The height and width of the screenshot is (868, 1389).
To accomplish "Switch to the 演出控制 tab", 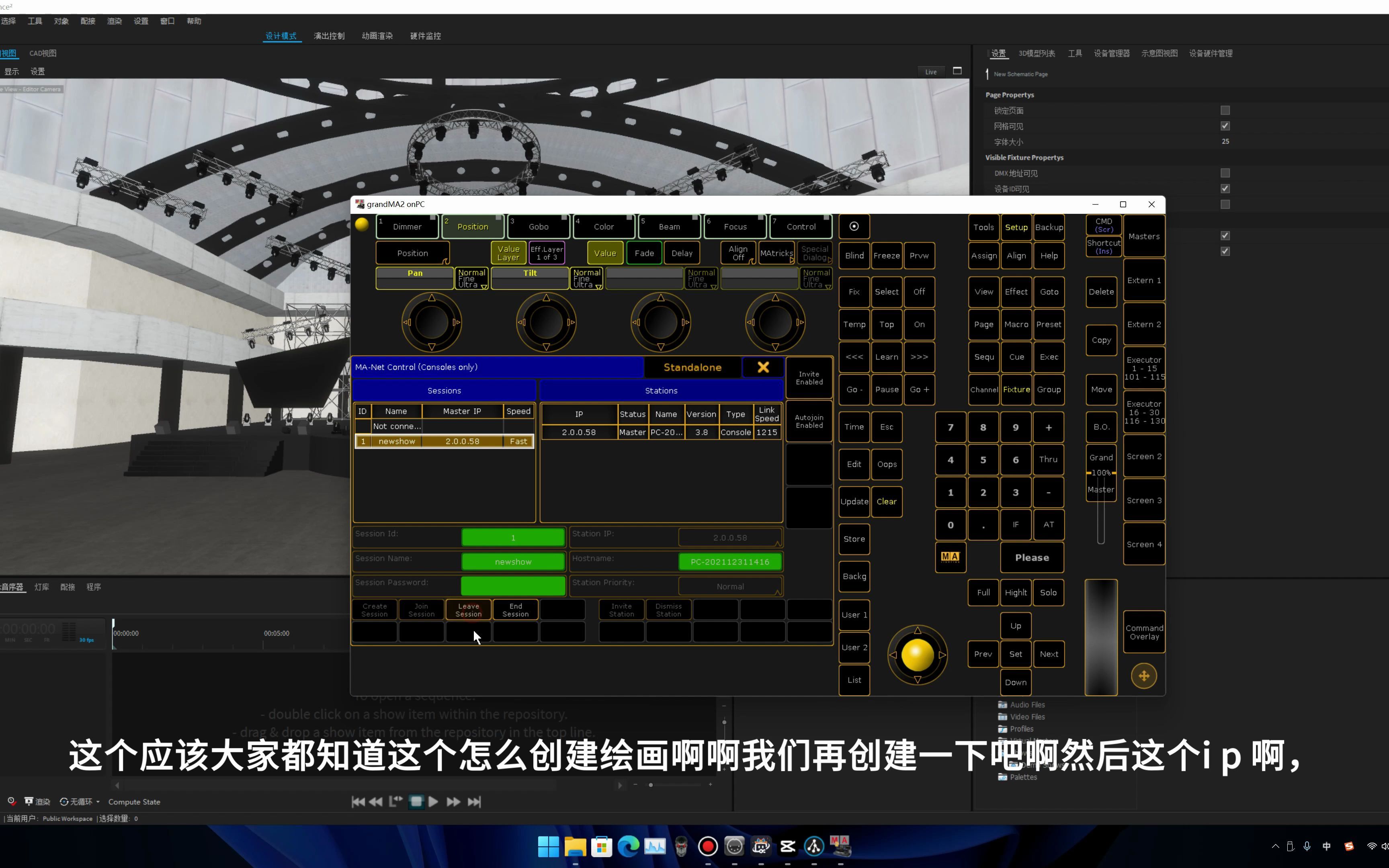I will (x=329, y=36).
